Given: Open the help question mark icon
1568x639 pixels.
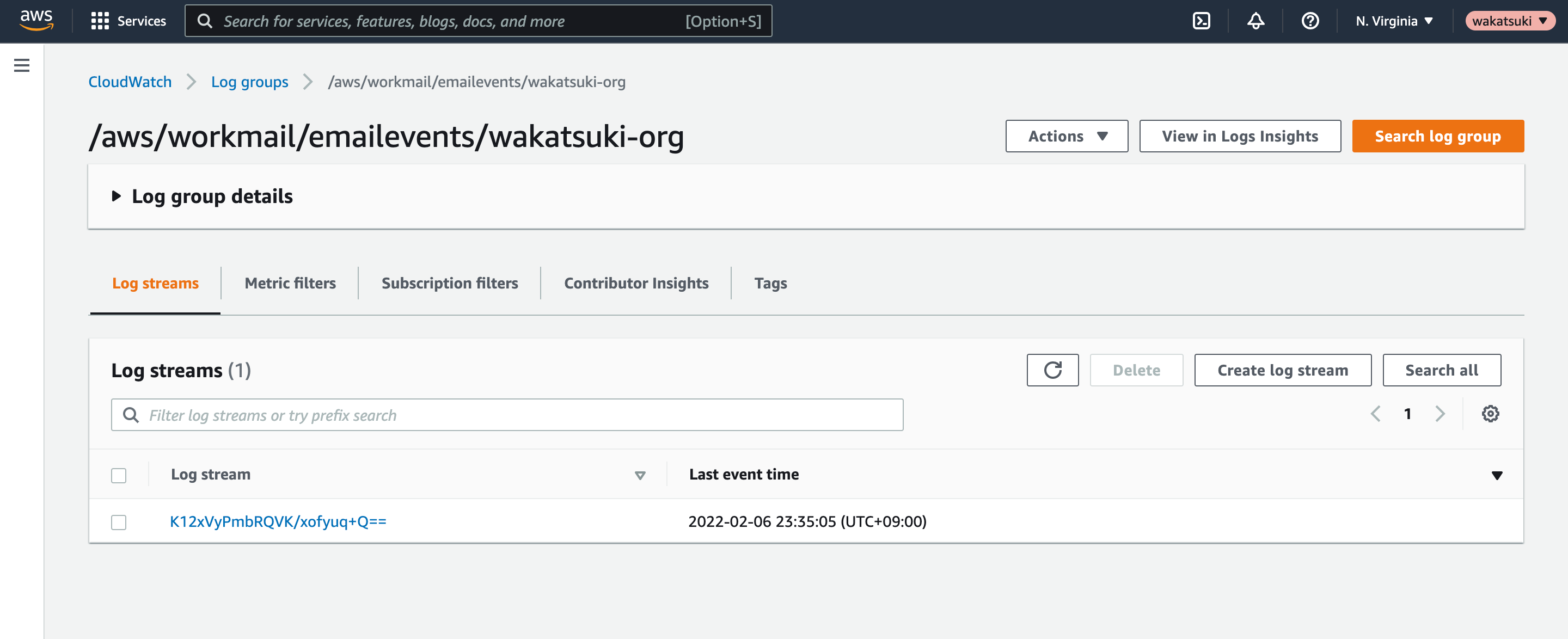Looking at the screenshot, I should [1310, 21].
